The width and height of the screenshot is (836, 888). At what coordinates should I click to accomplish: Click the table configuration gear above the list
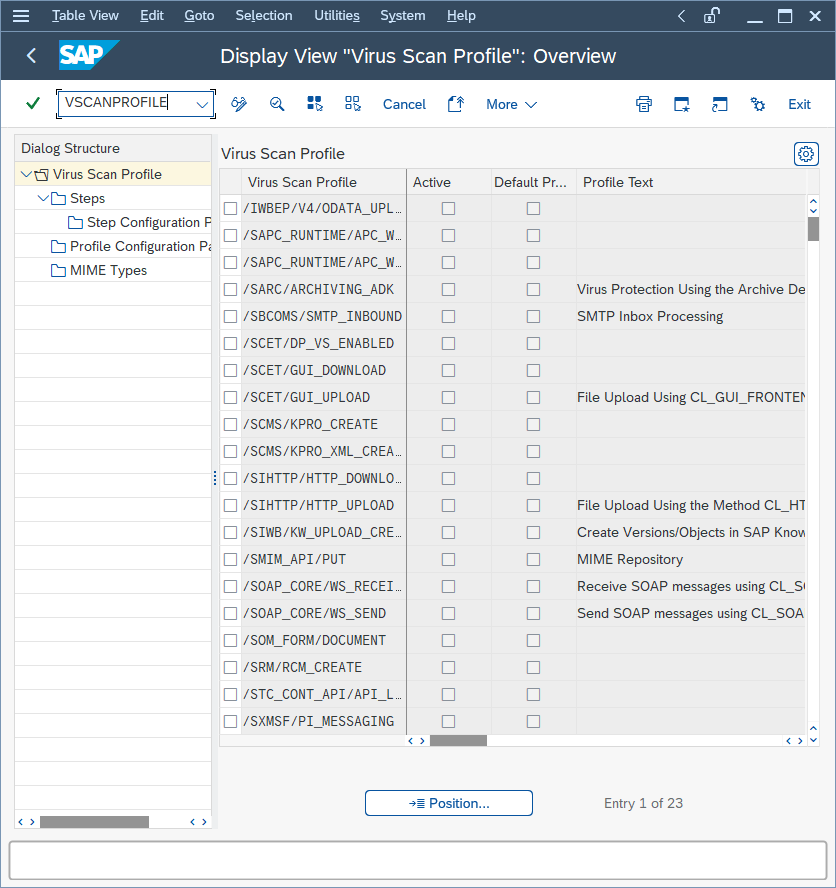[806, 154]
